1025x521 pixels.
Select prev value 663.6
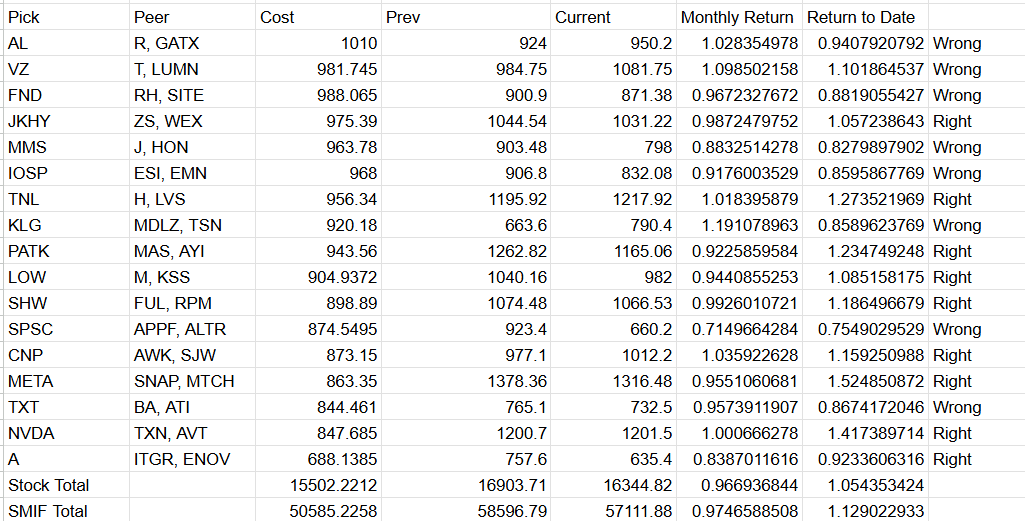pyautogui.click(x=466, y=225)
